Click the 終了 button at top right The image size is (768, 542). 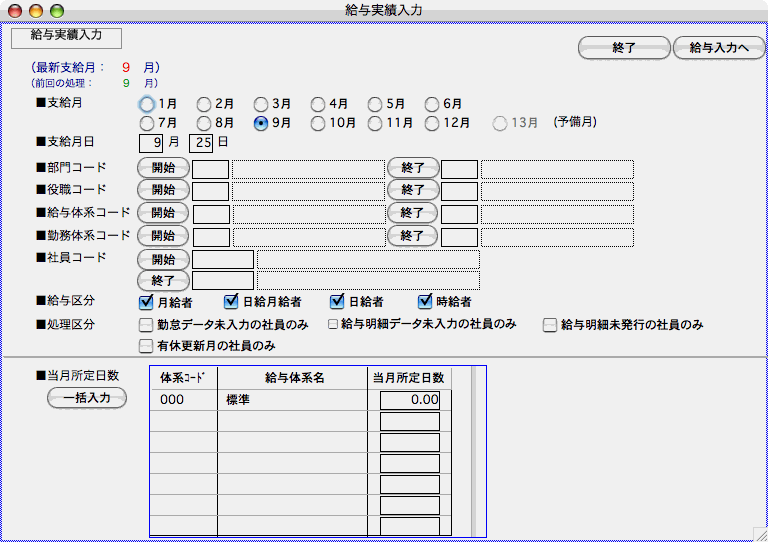(x=623, y=47)
